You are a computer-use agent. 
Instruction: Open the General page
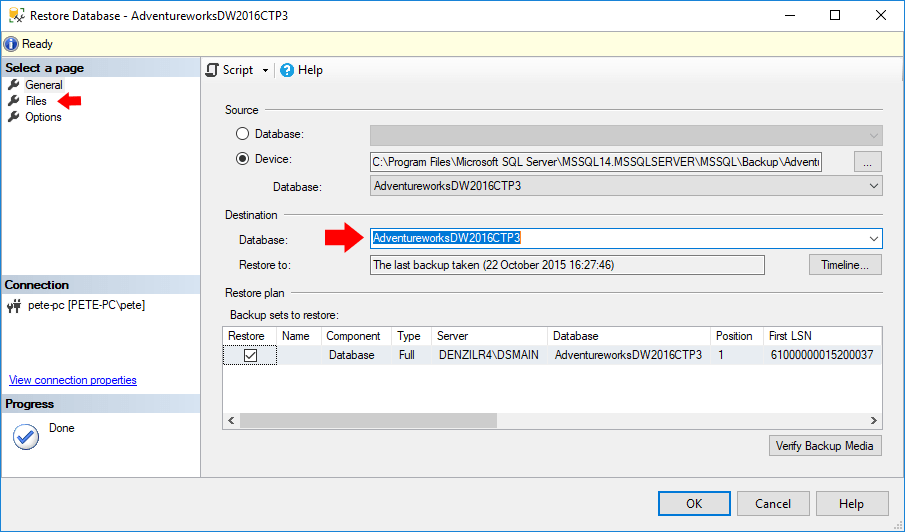pyautogui.click(x=43, y=85)
